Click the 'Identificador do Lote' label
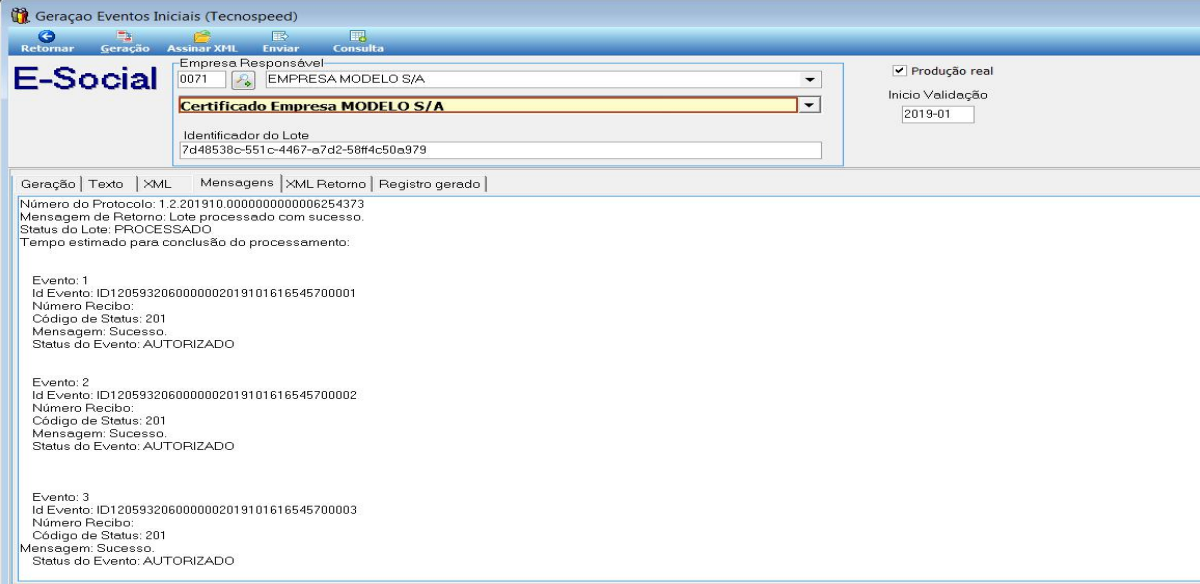 click(x=245, y=135)
